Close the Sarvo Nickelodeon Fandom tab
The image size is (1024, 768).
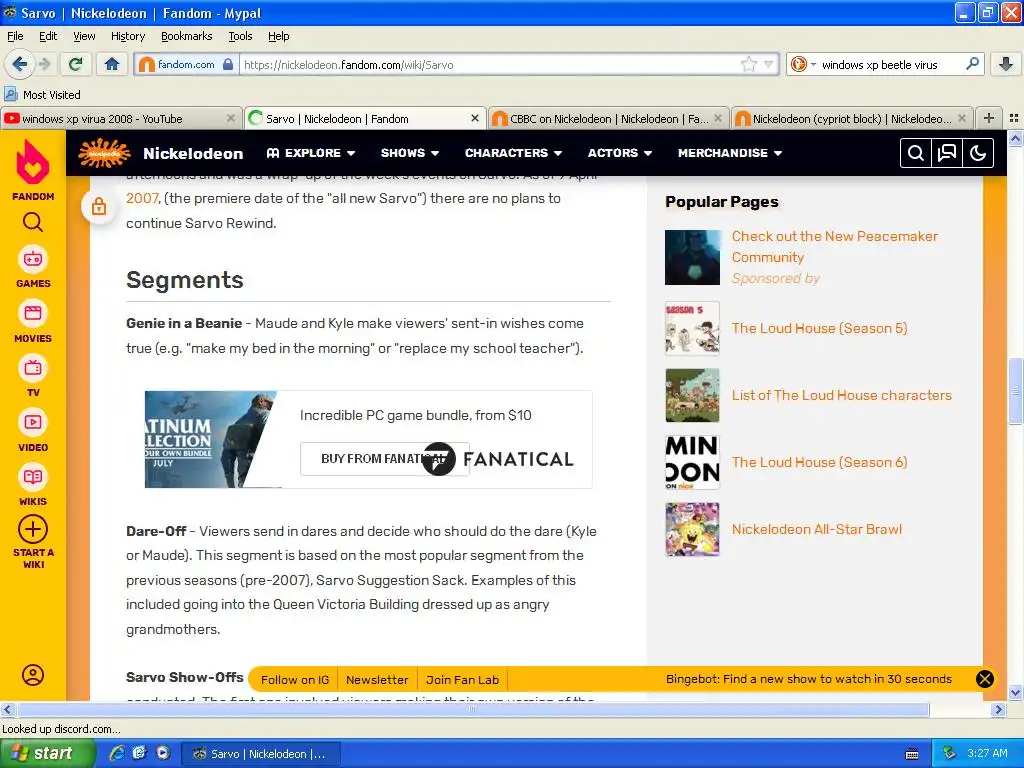pyautogui.click(x=475, y=118)
